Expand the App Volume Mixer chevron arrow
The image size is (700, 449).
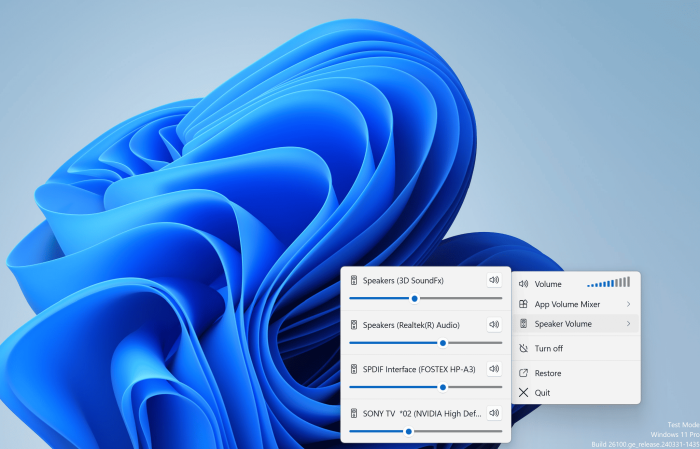pos(628,304)
